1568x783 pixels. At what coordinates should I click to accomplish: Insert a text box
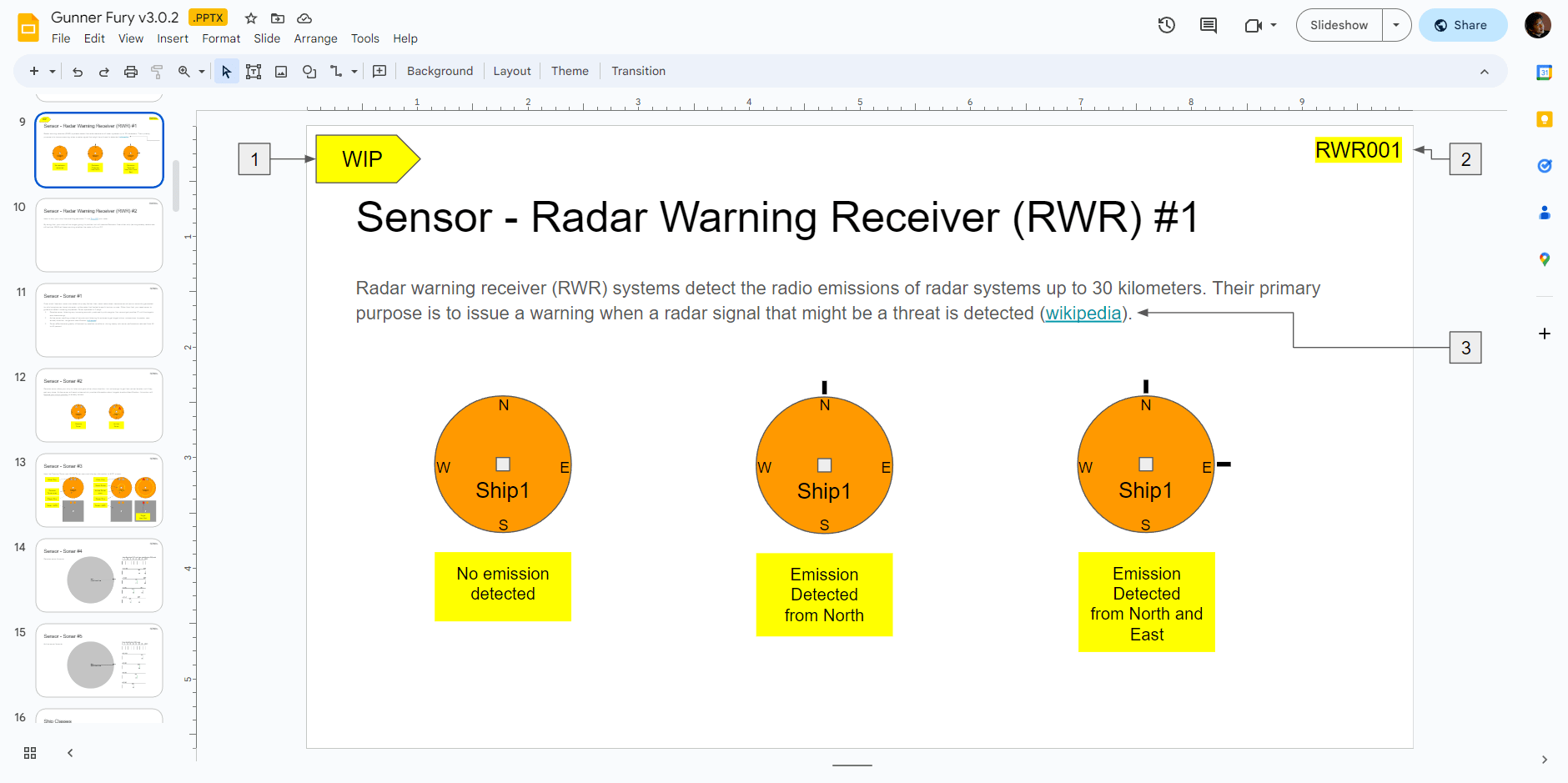point(254,72)
